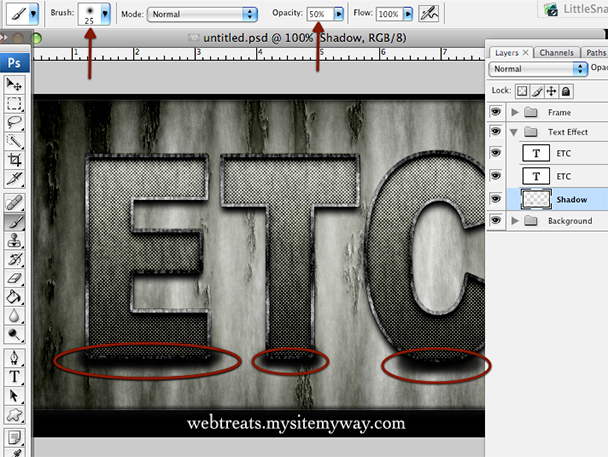
Task: Select the Slice tool
Action: (x=14, y=179)
